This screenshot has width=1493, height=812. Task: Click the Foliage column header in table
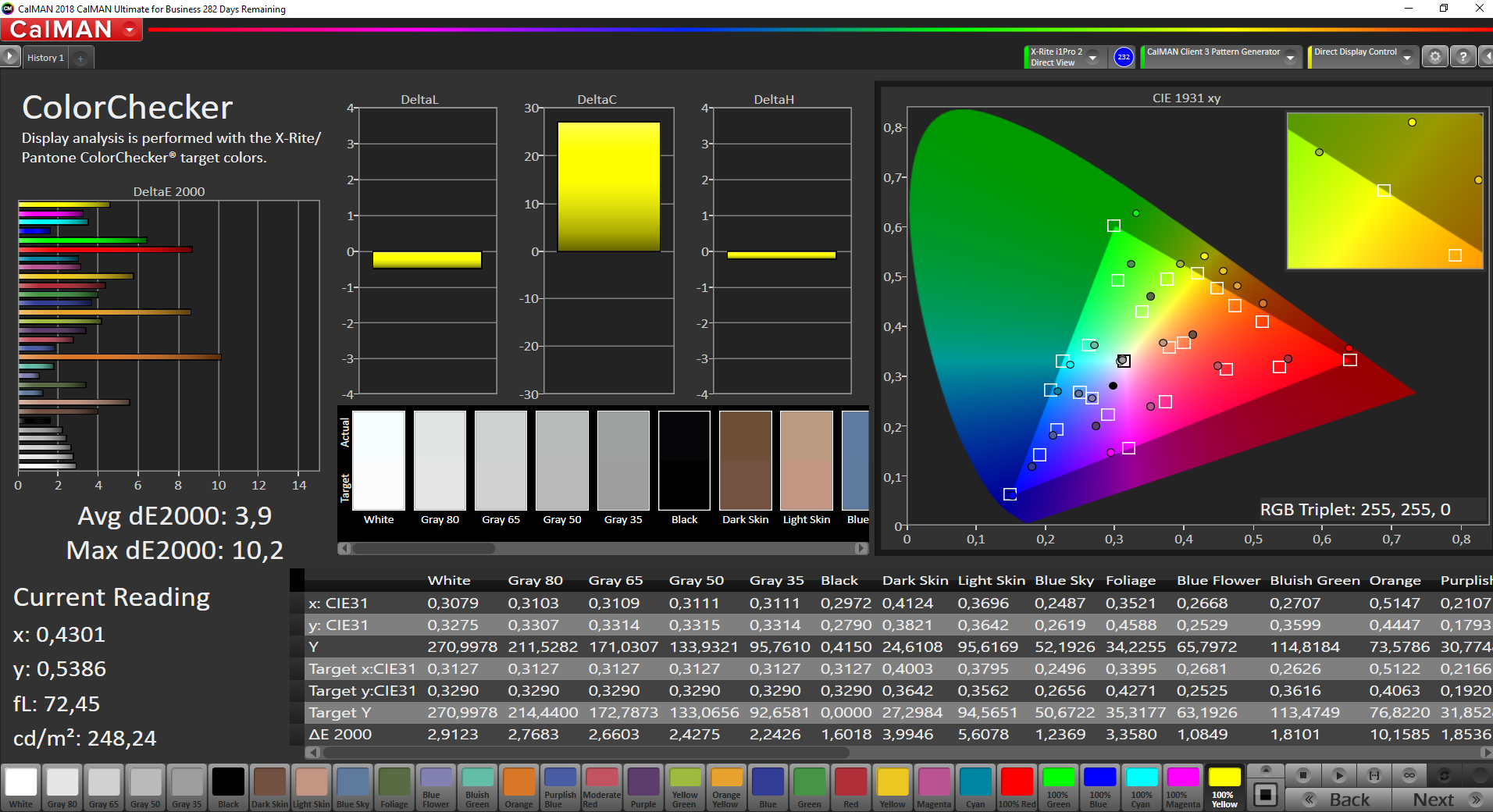tap(1131, 580)
